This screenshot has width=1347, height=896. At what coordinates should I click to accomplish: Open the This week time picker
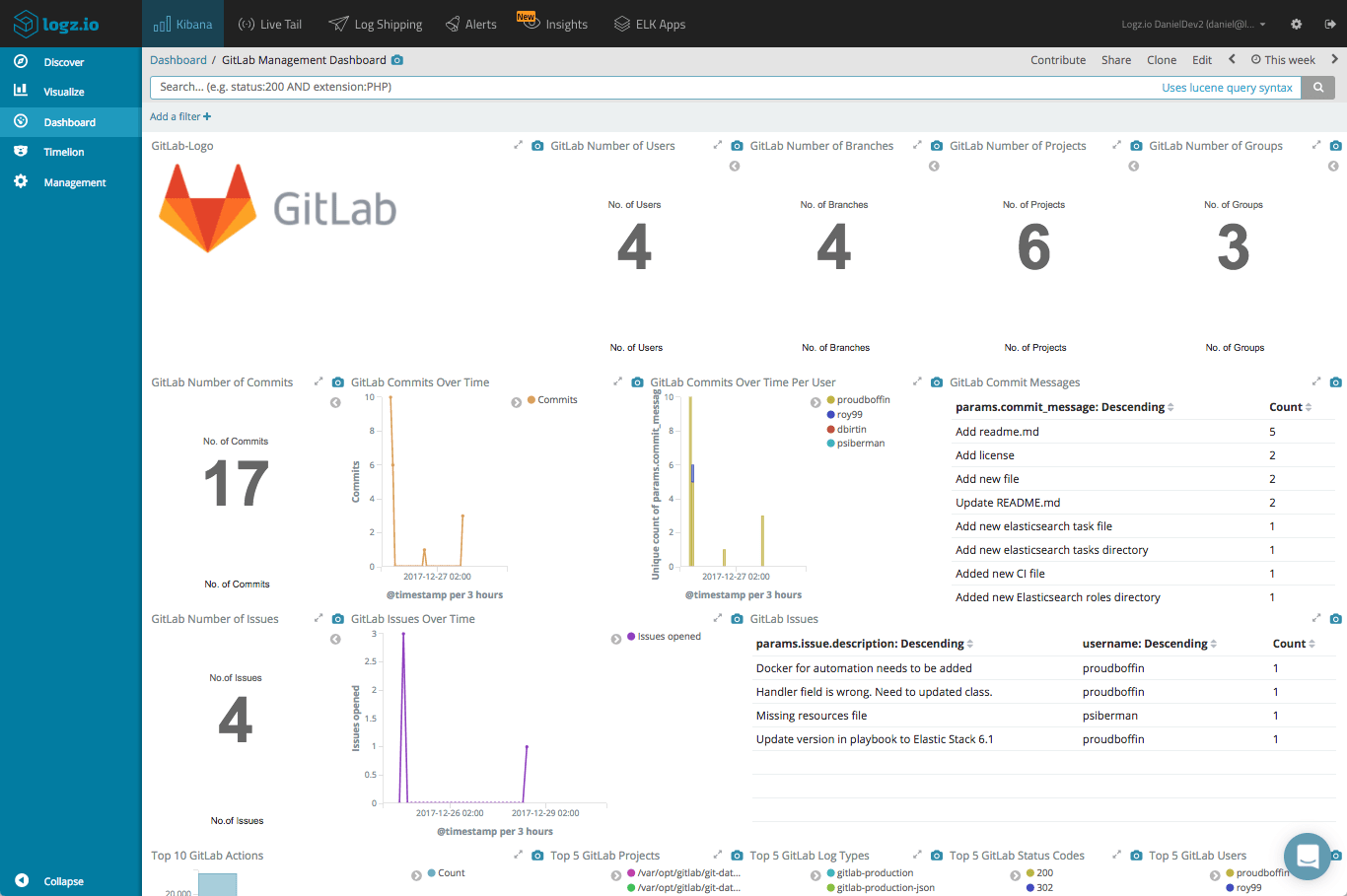1283,59
